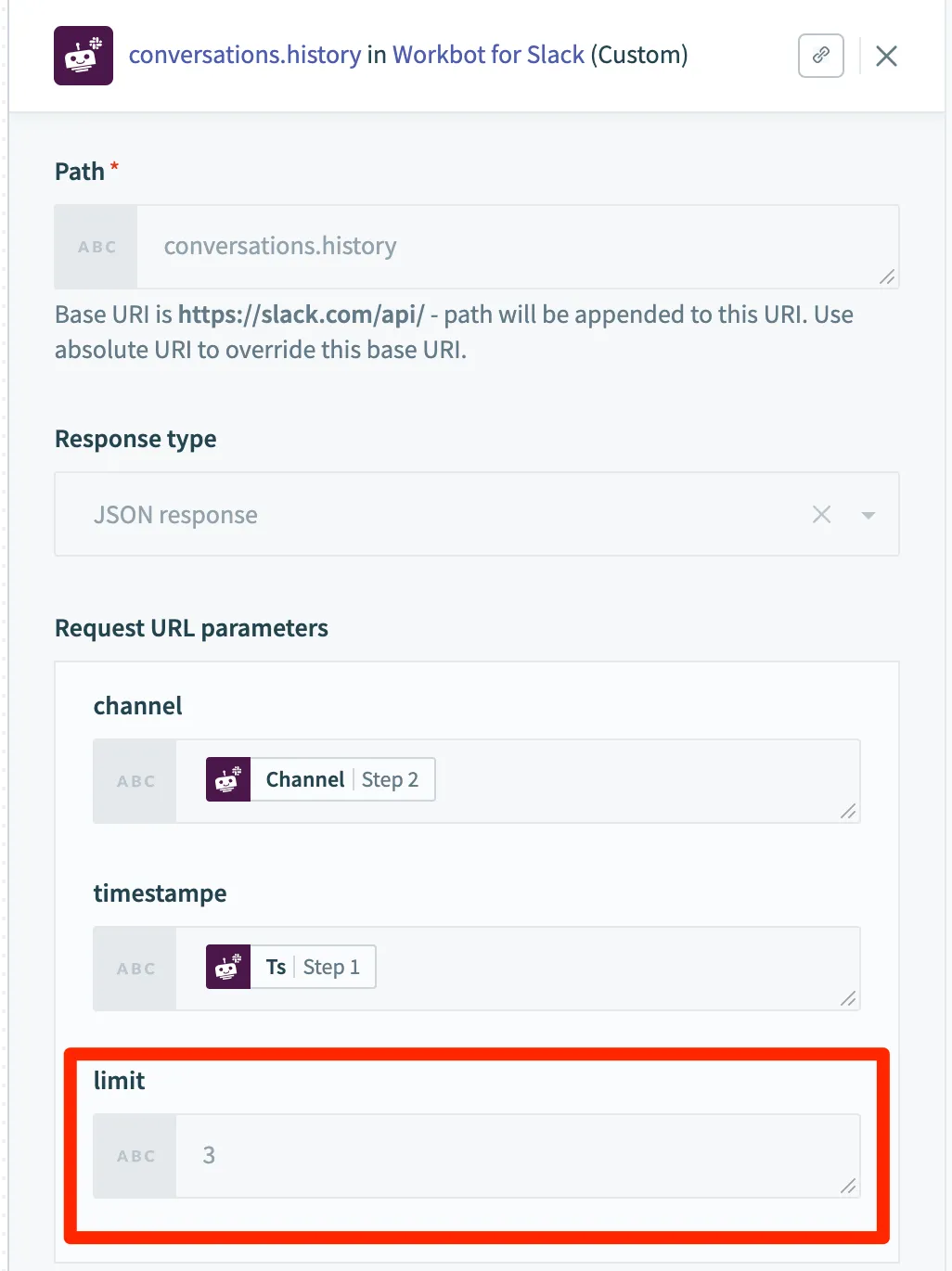
Task: Click the Path field resize handle
Action: (x=887, y=276)
